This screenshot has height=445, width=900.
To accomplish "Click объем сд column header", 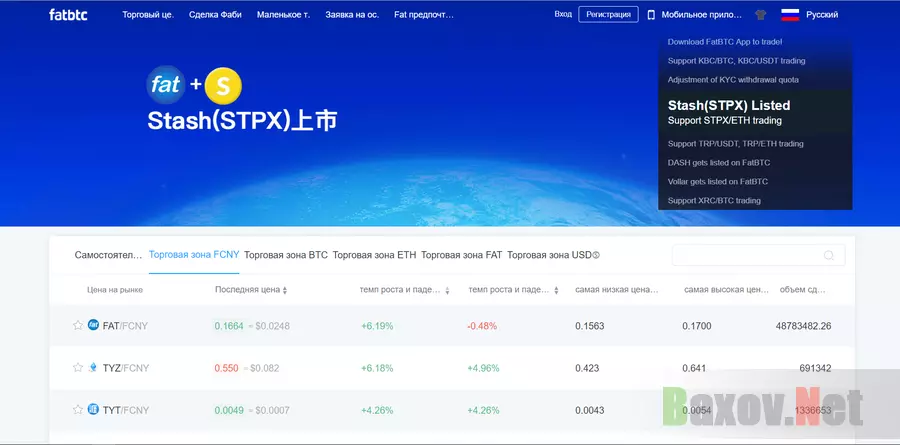I will click(802, 290).
